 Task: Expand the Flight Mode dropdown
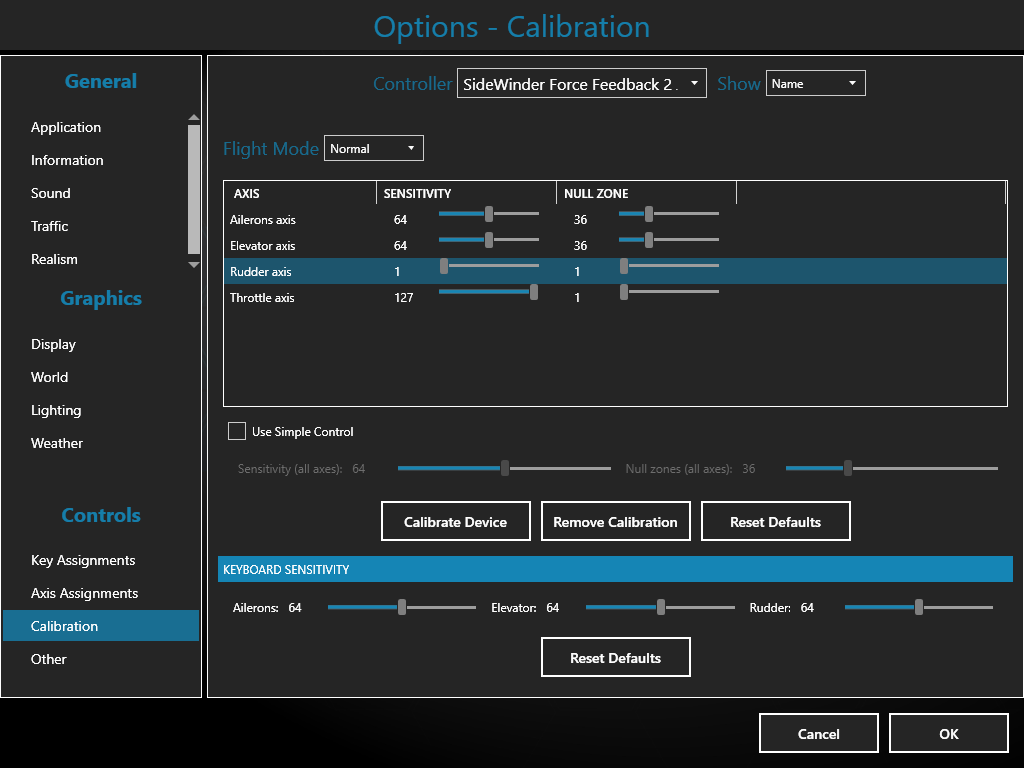click(374, 148)
